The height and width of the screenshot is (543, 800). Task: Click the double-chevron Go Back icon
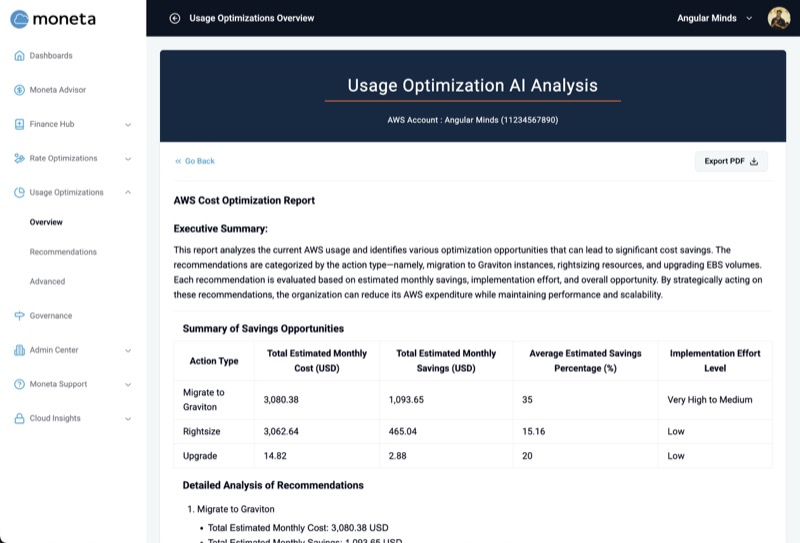pyautogui.click(x=178, y=161)
